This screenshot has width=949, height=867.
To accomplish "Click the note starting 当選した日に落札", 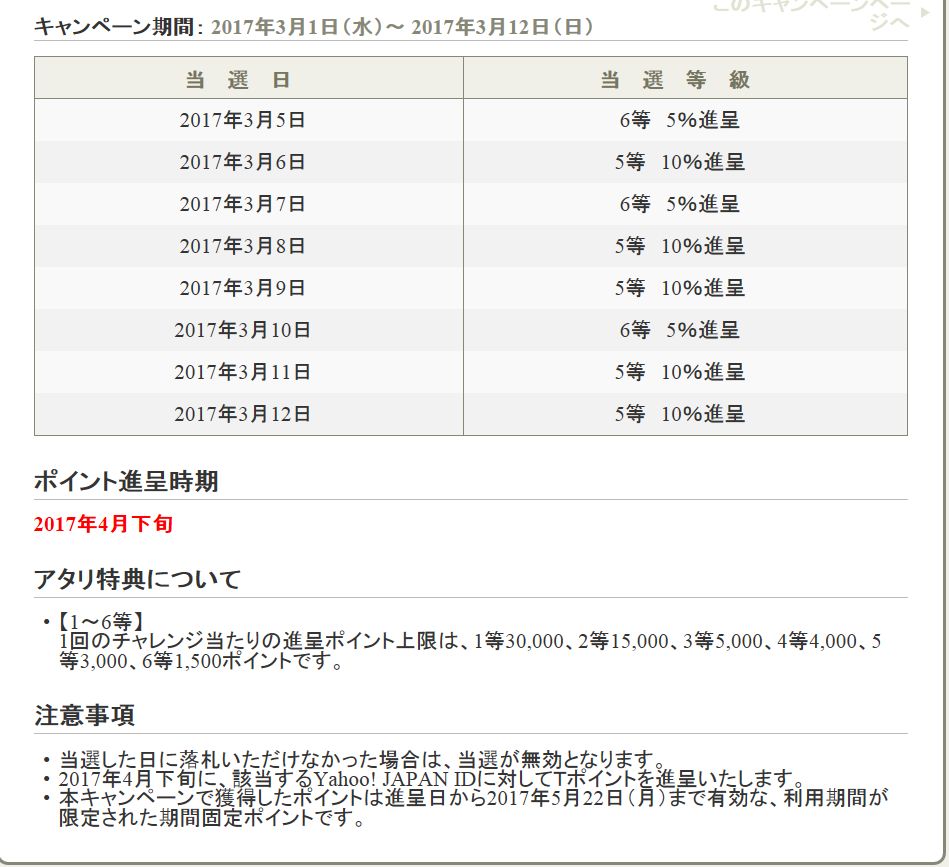I will point(362,759).
